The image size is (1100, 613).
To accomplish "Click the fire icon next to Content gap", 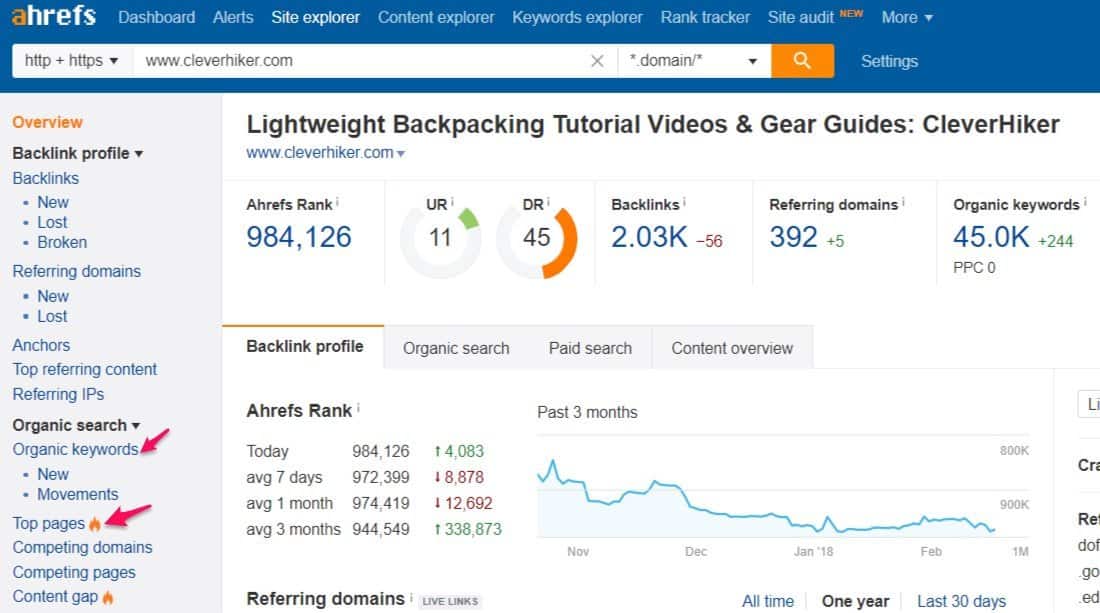I will [108, 597].
